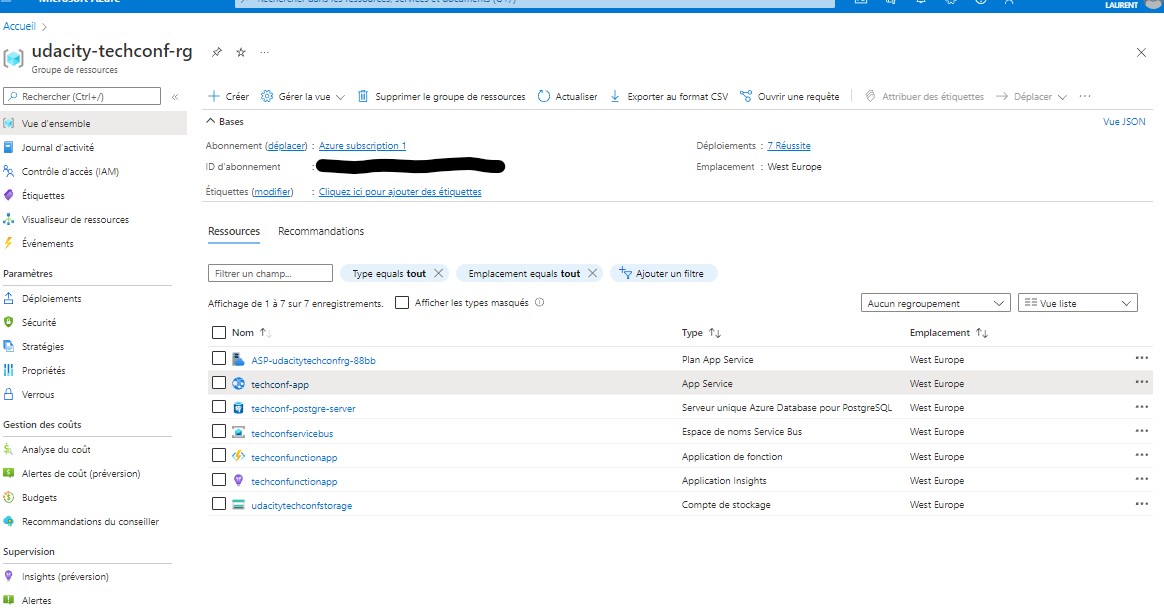Open the Aucun regroupement dropdown
The width and height of the screenshot is (1164, 610).
point(935,303)
